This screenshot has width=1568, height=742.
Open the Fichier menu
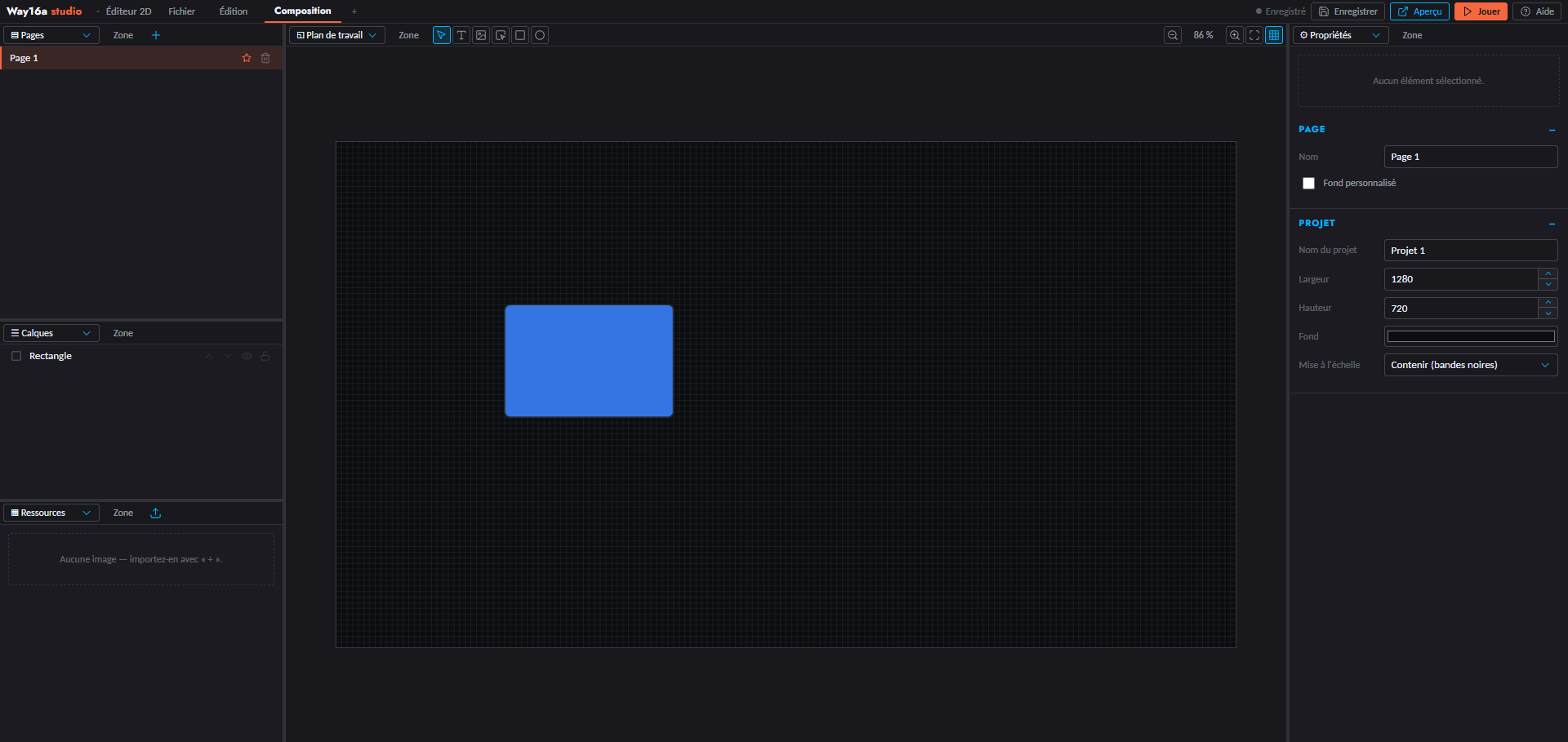(x=182, y=11)
